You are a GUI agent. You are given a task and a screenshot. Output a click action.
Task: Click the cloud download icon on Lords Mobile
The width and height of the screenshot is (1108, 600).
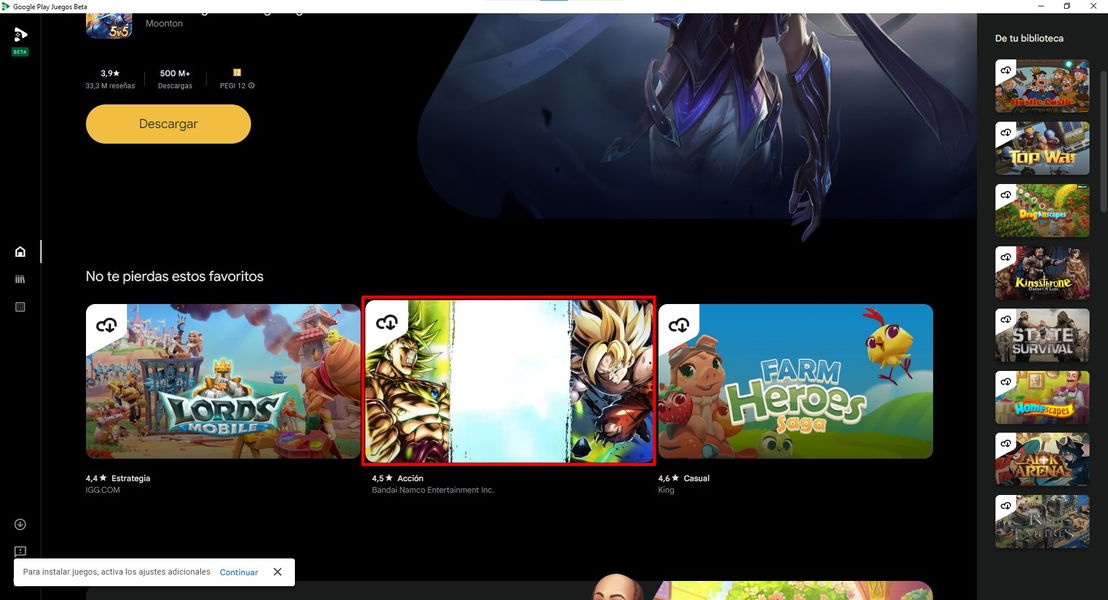(106, 325)
